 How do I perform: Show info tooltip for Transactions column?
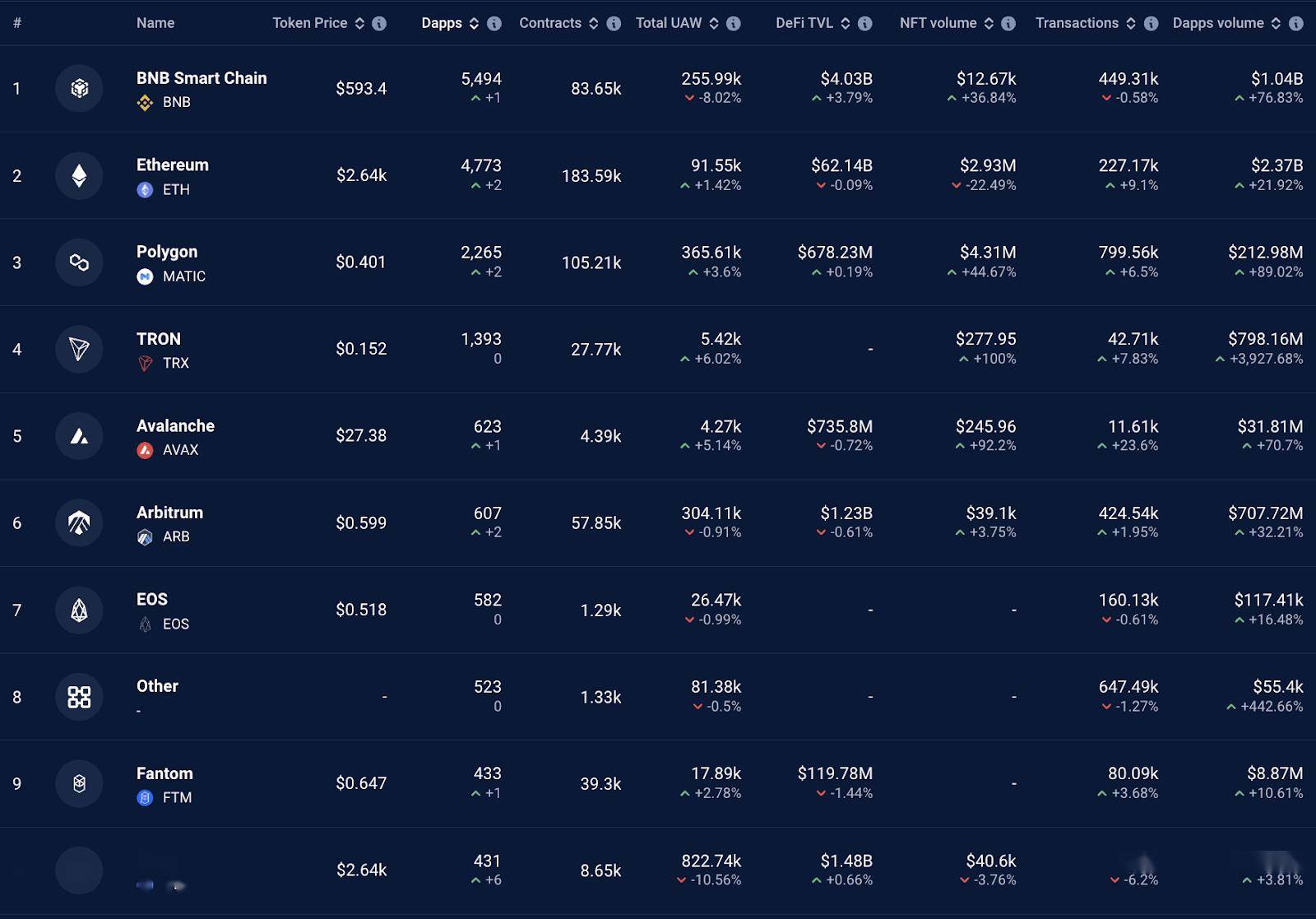click(1151, 23)
